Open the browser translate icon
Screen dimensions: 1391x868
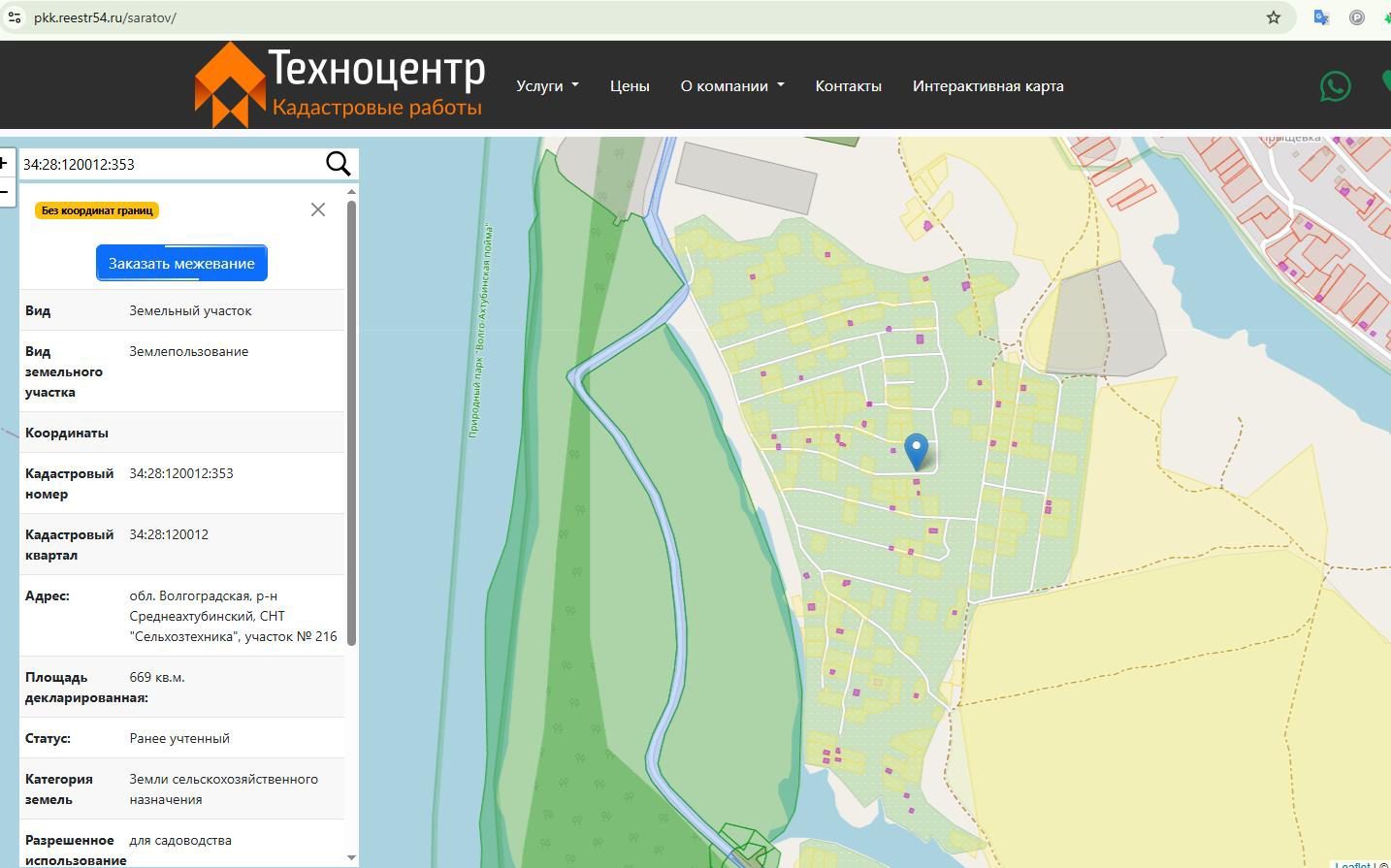[1321, 17]
